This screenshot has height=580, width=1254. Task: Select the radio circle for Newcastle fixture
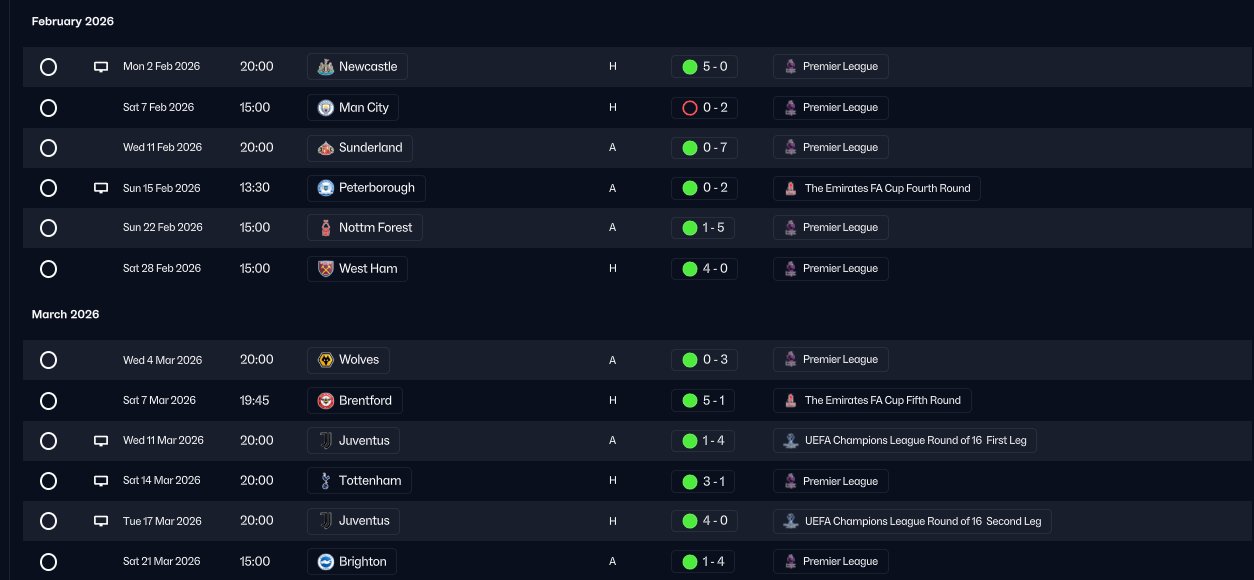point(48,67)
